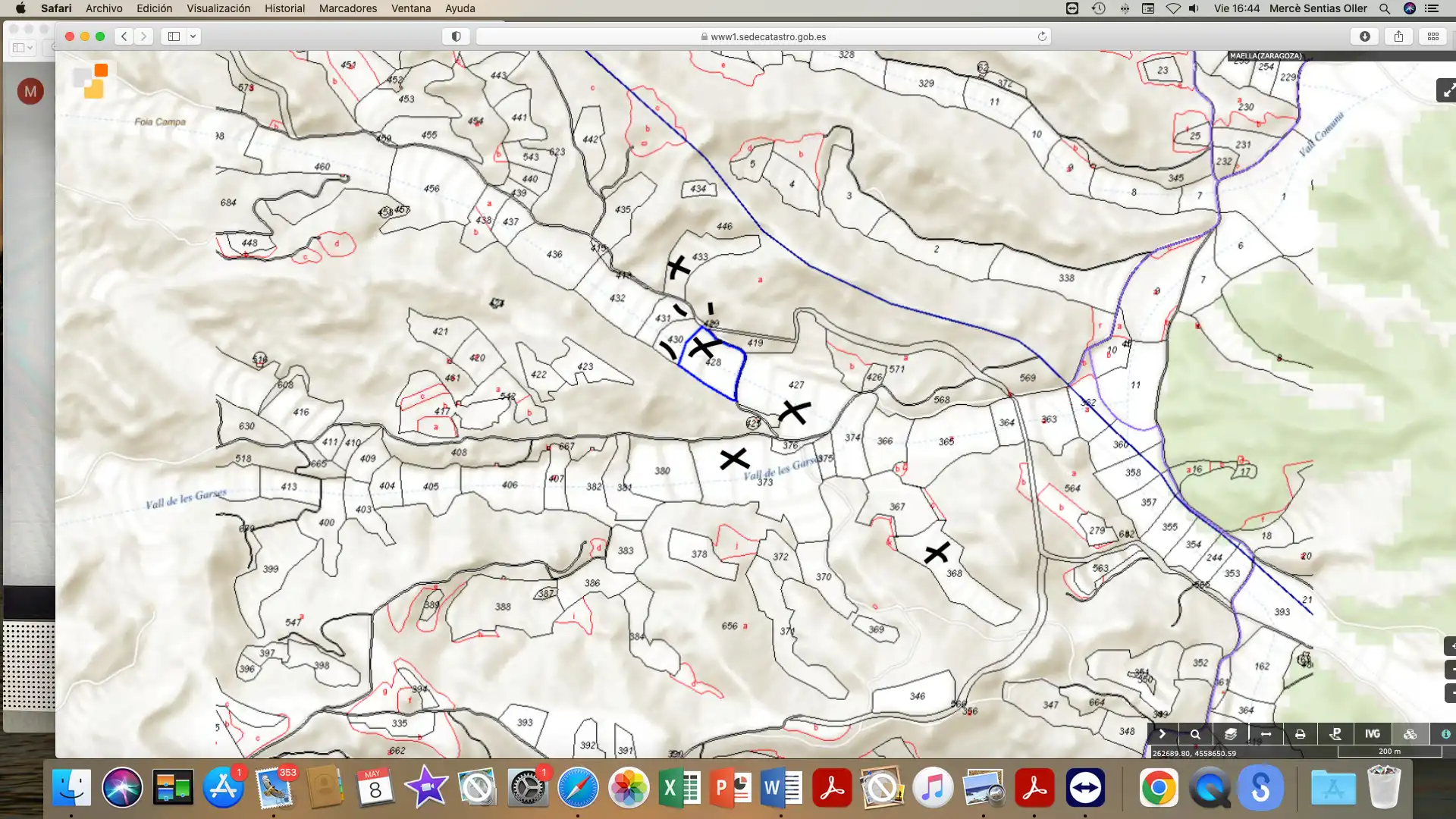The height and width of the screenshot is (819, 1456).
Task: Open Calendar from the Dock
Action: tap(375, 788)
